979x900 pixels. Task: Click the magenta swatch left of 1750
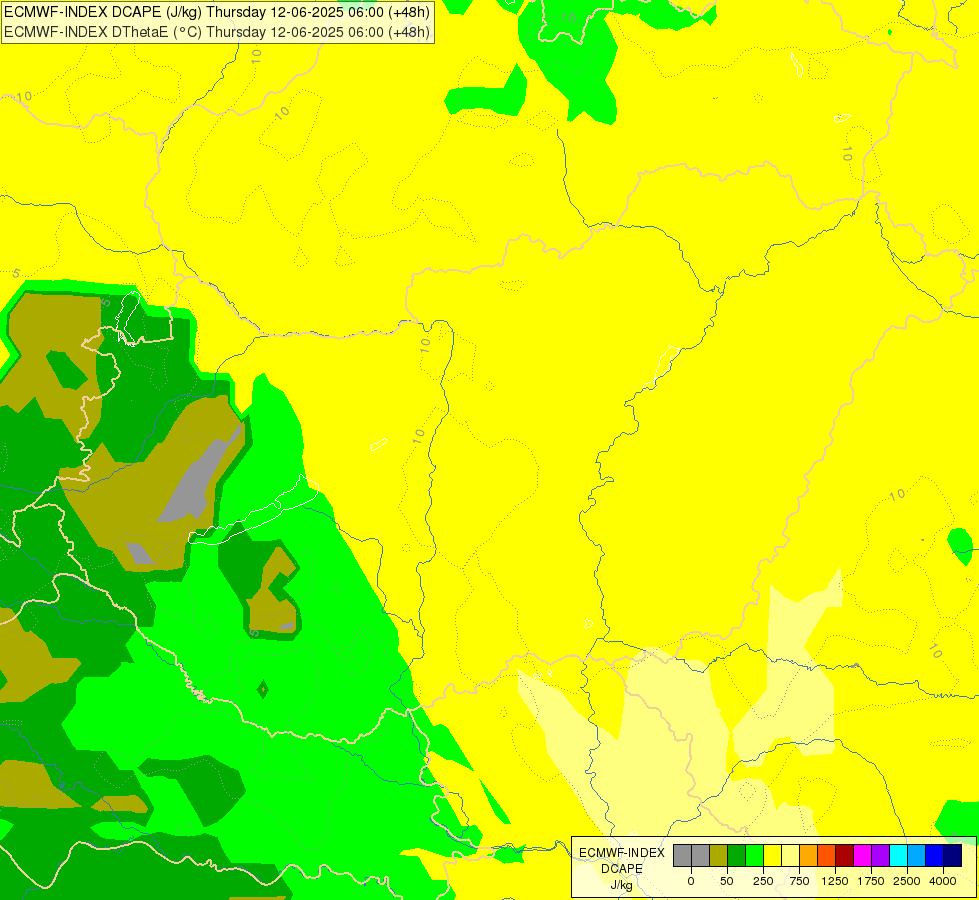(862, 855)
